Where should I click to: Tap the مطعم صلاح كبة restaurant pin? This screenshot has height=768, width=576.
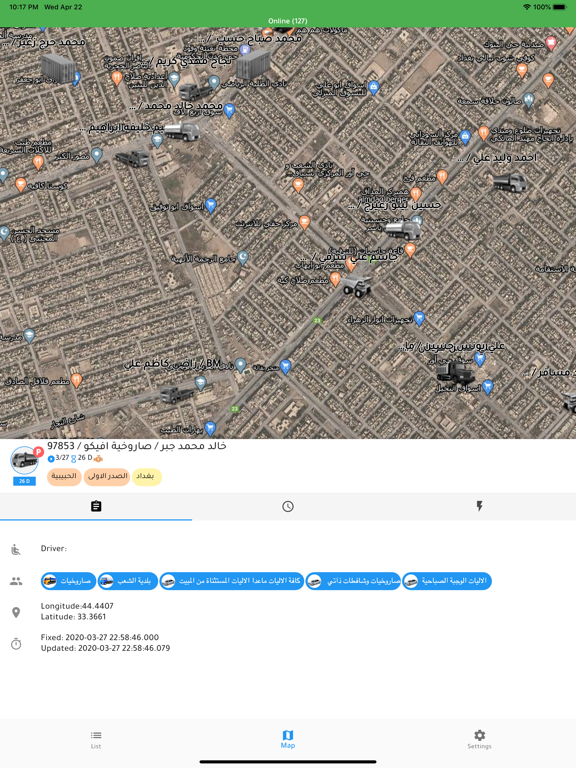point(335,279)
